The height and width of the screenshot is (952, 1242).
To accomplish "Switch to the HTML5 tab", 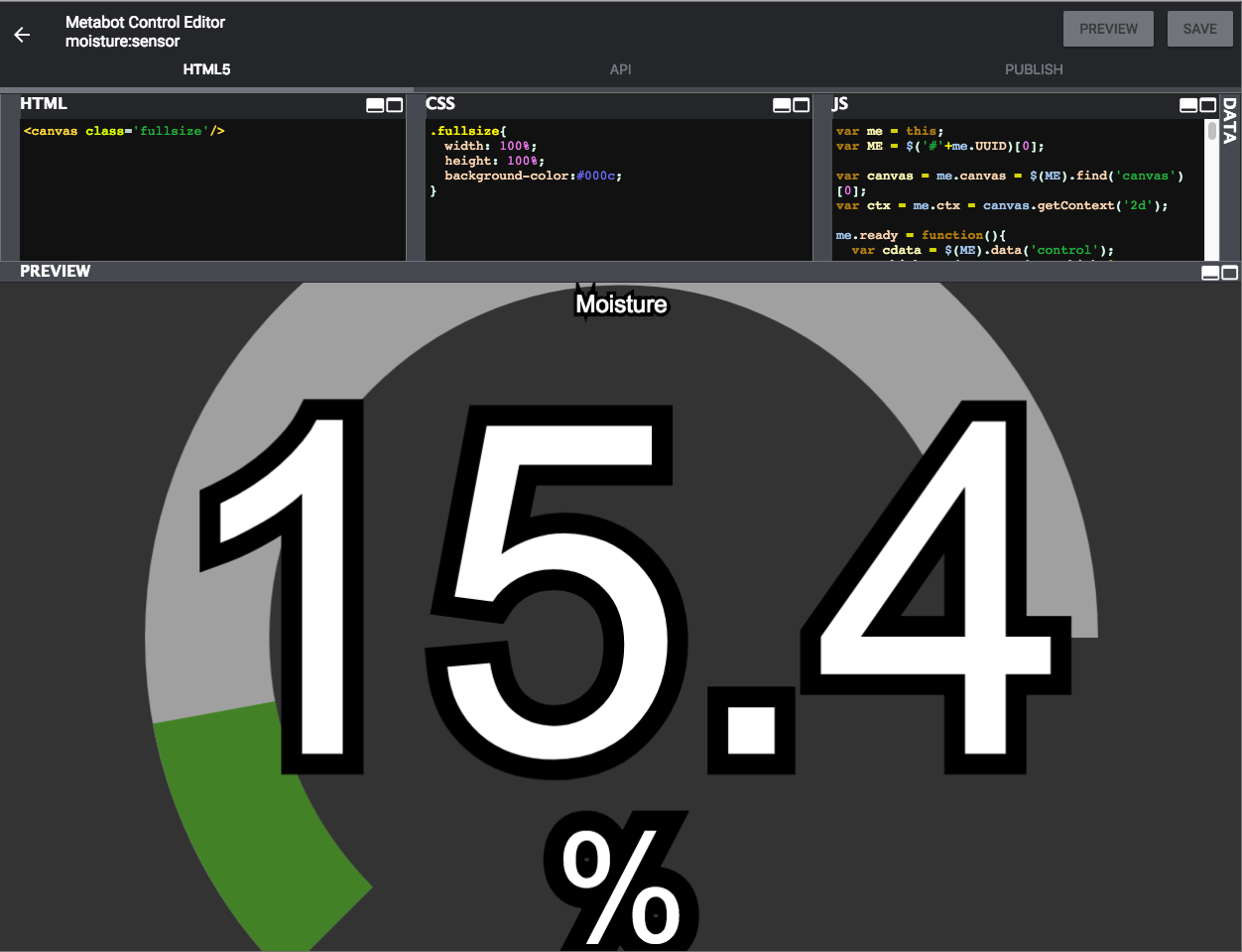I will 206,69.
